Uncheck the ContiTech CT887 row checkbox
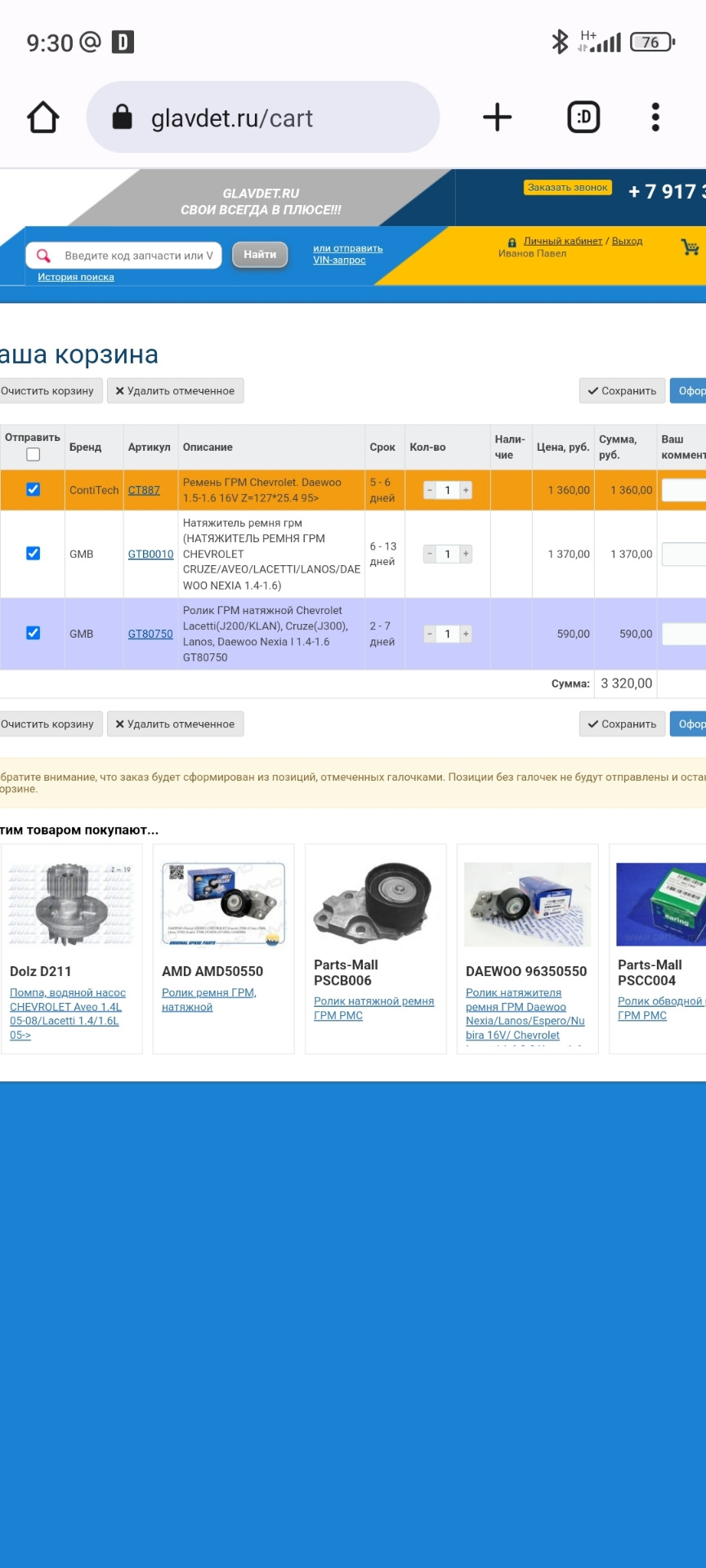 33,489
